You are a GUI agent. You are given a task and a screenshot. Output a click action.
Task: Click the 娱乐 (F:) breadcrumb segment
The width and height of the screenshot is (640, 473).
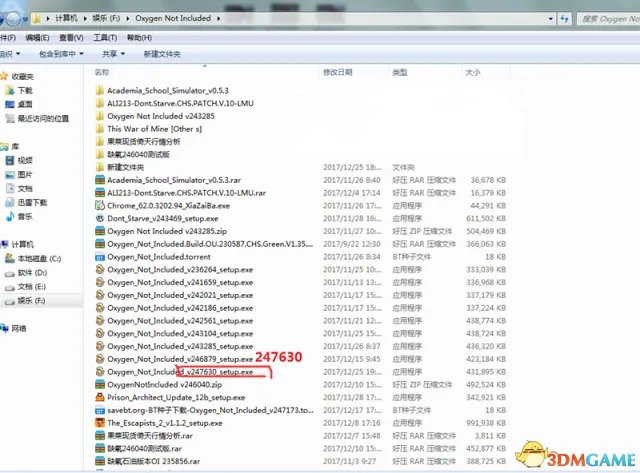tap(106, 18)
